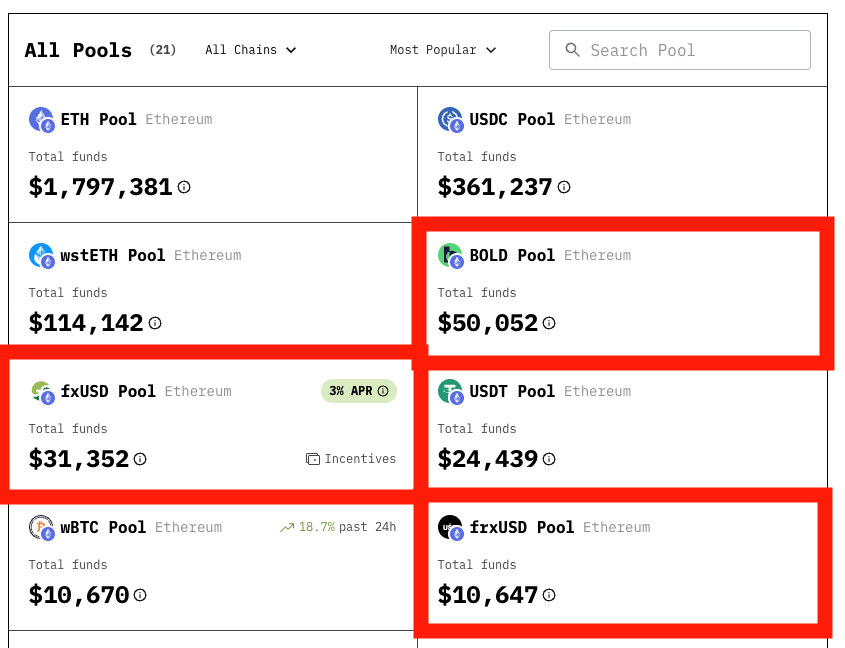This screenshot has width=845, height=648.
Task: Click the magnifying glass search icon
Action: (x=572, y=49)
